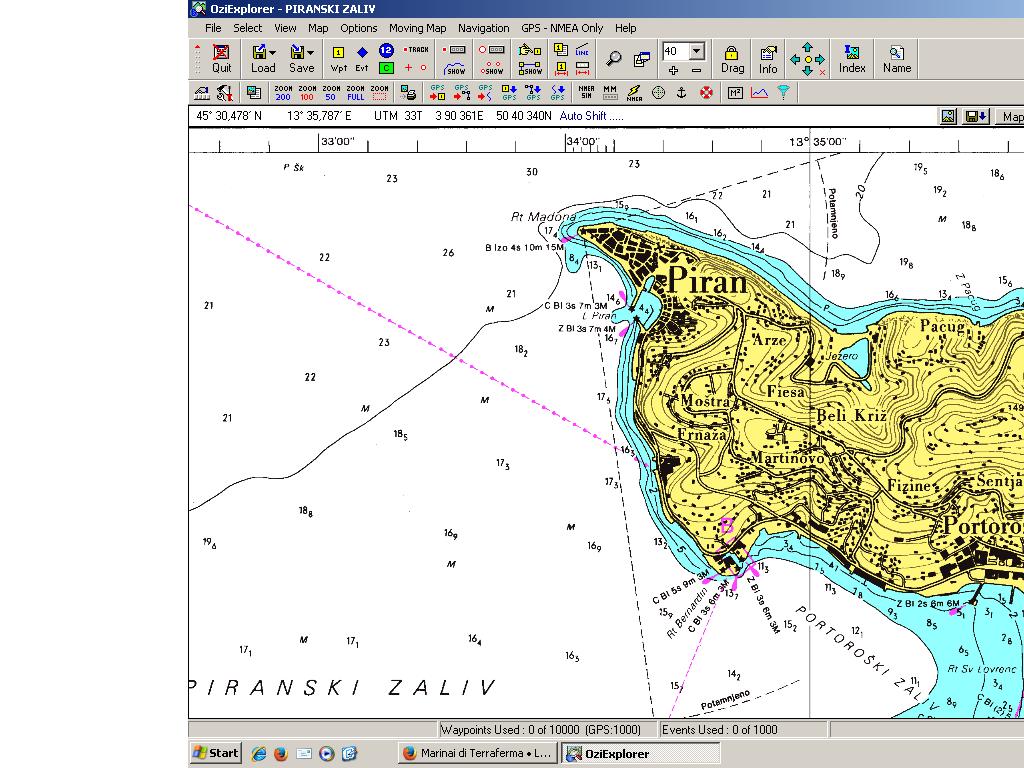
Task: Click the anchor alarm icon
Action: tap(681, 93)
